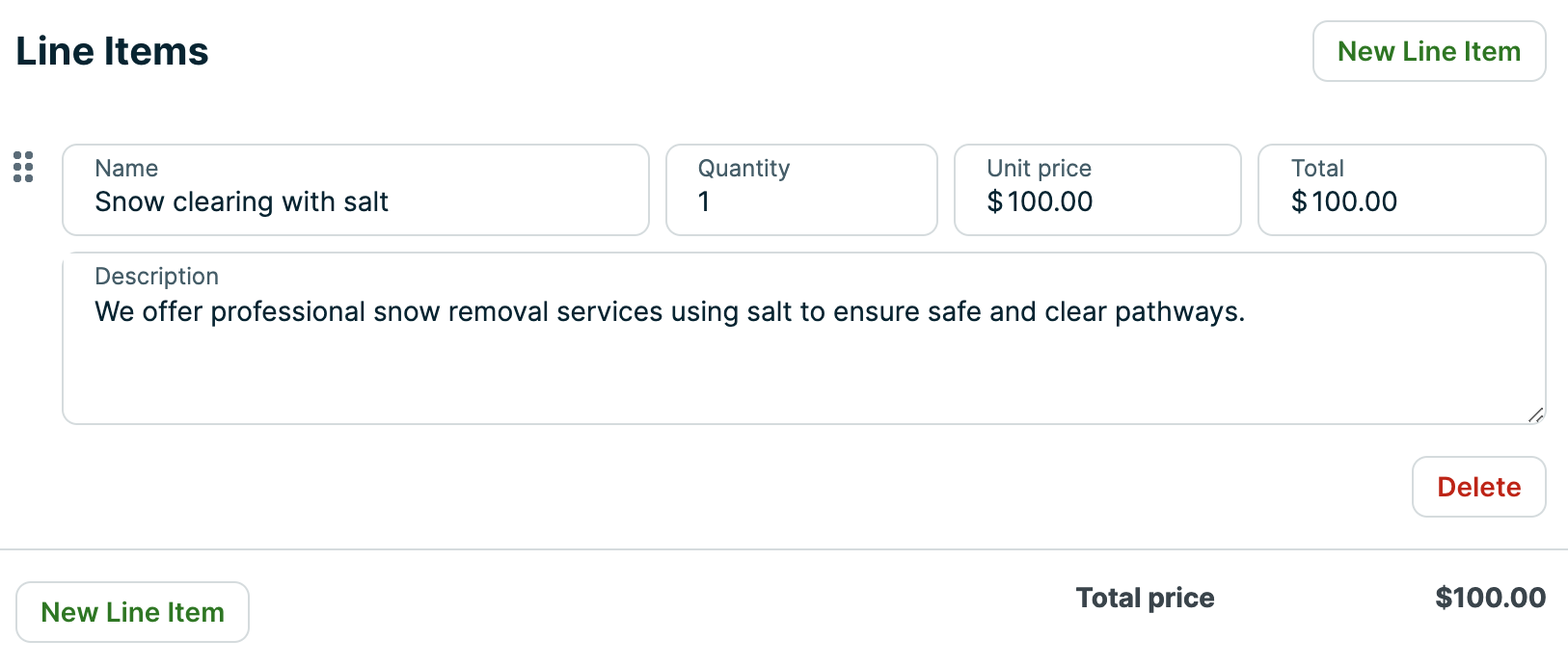
Task: Click the snow removal description sentence
Action: [669, 311]
